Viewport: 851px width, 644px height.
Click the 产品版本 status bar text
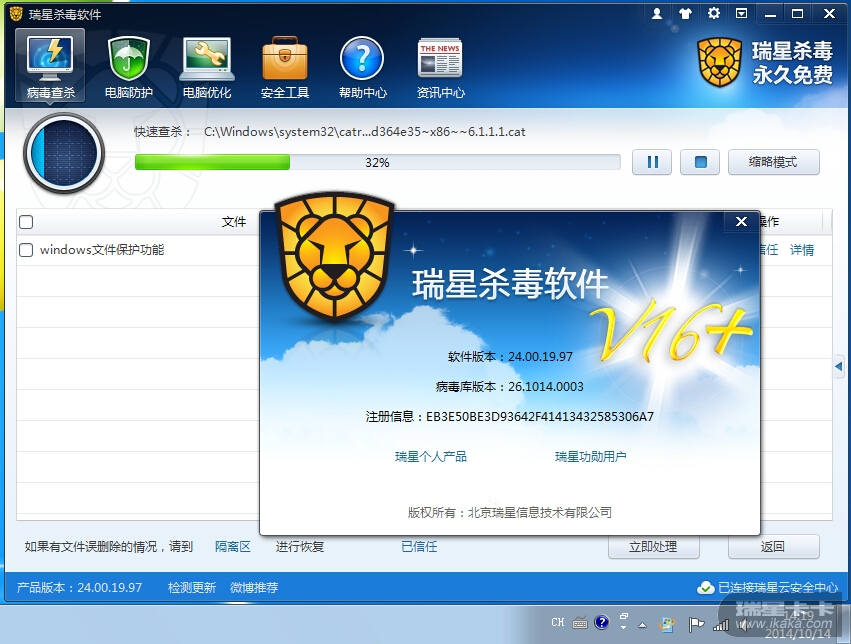point(79,588)
